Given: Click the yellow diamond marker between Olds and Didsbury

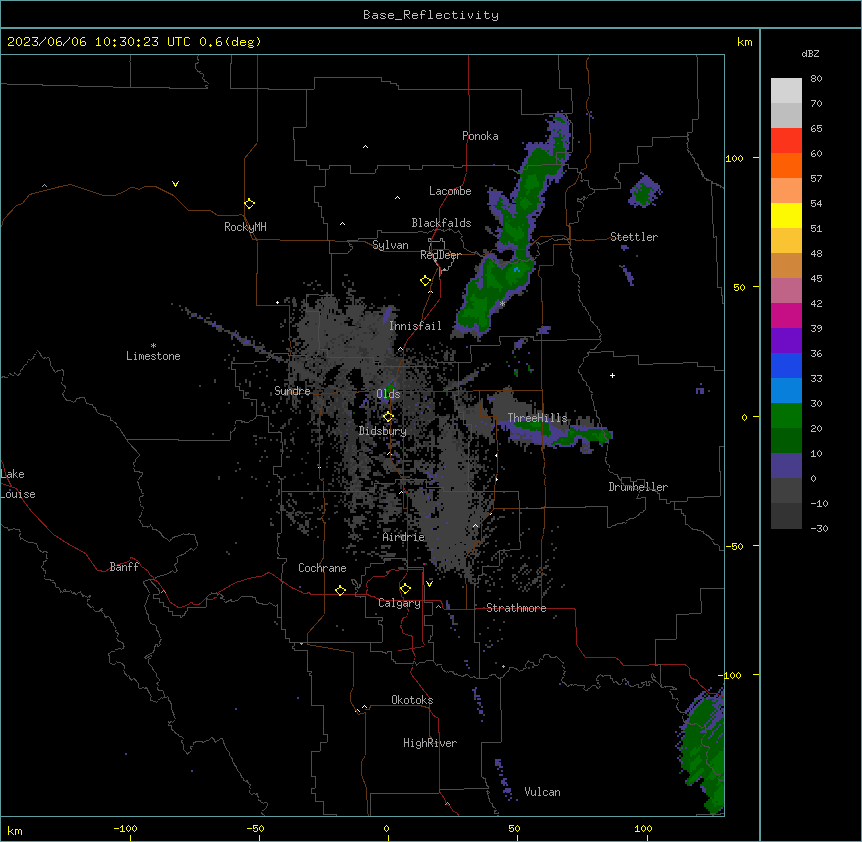Looking at the screenshot, I should click(x=389, y=417).
